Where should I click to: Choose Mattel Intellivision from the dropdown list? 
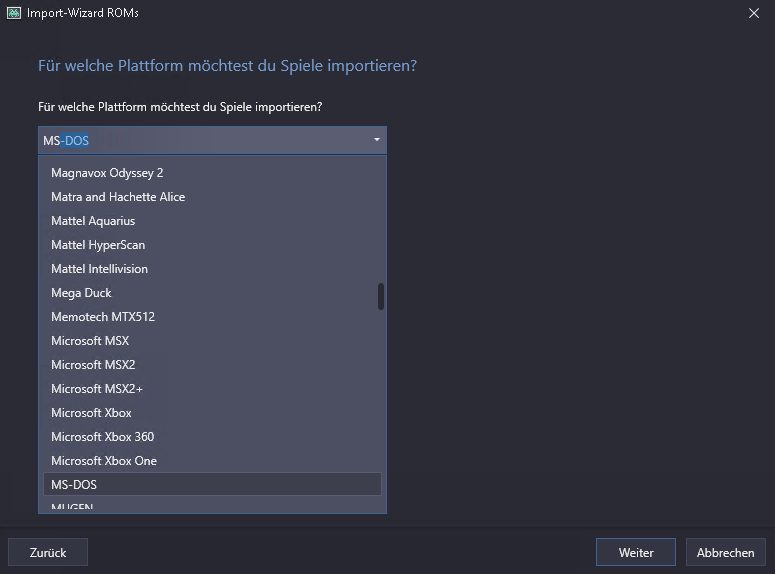(99, 269)
